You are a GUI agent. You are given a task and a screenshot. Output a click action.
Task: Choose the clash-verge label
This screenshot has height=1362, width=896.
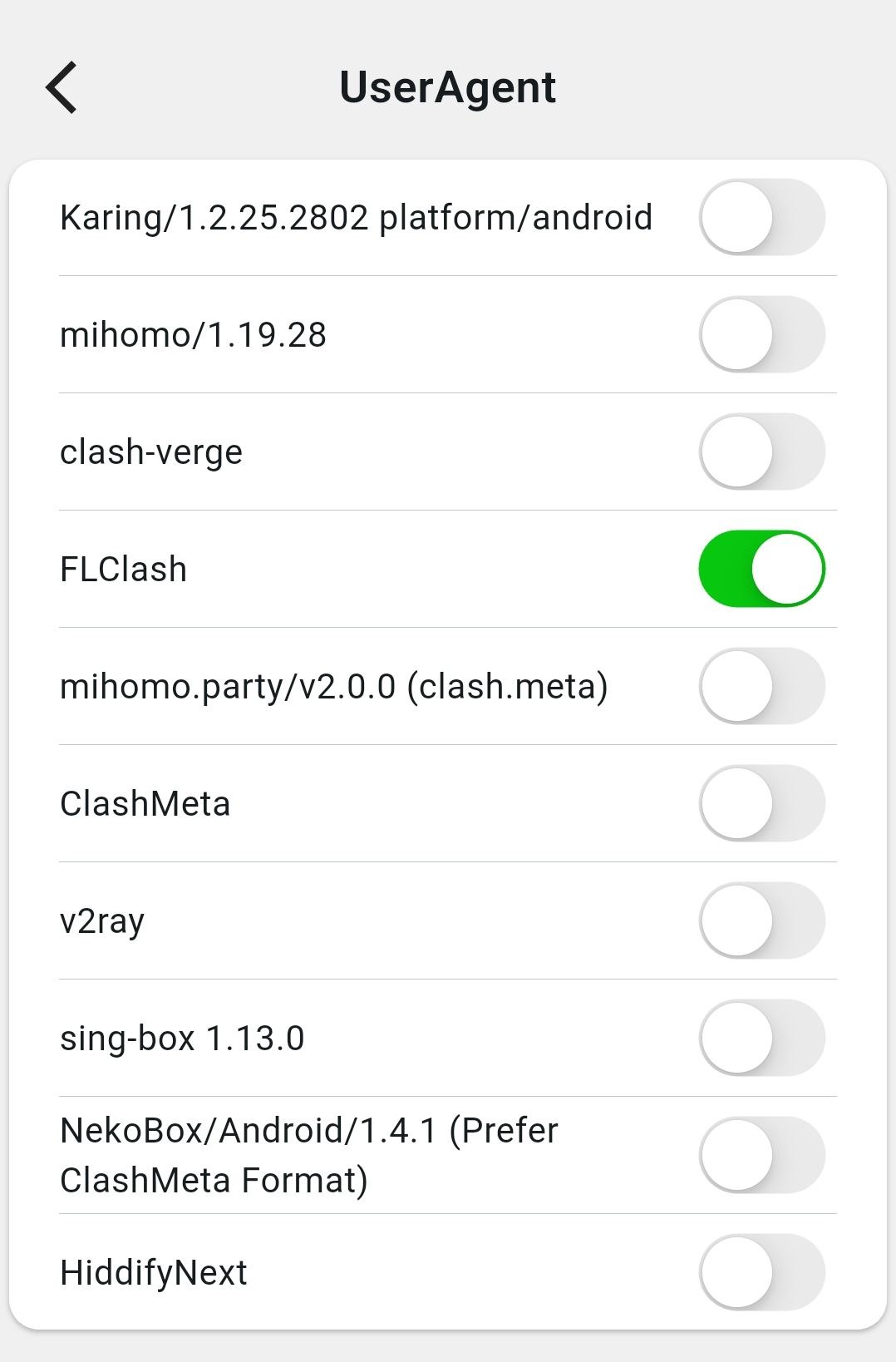pos(151,452)
